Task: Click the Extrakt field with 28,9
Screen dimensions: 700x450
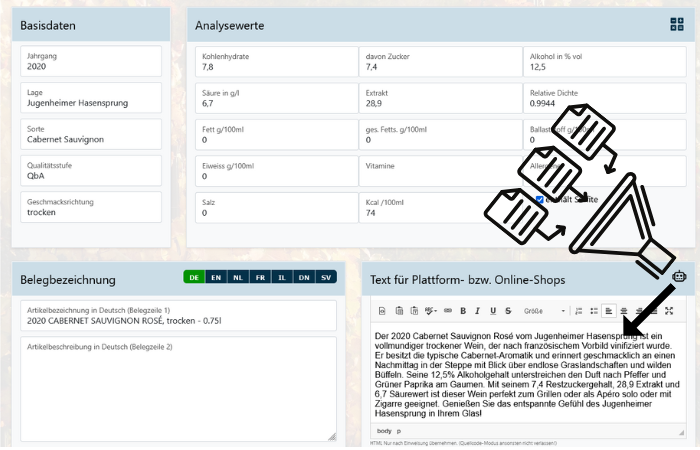Action: 441,98
